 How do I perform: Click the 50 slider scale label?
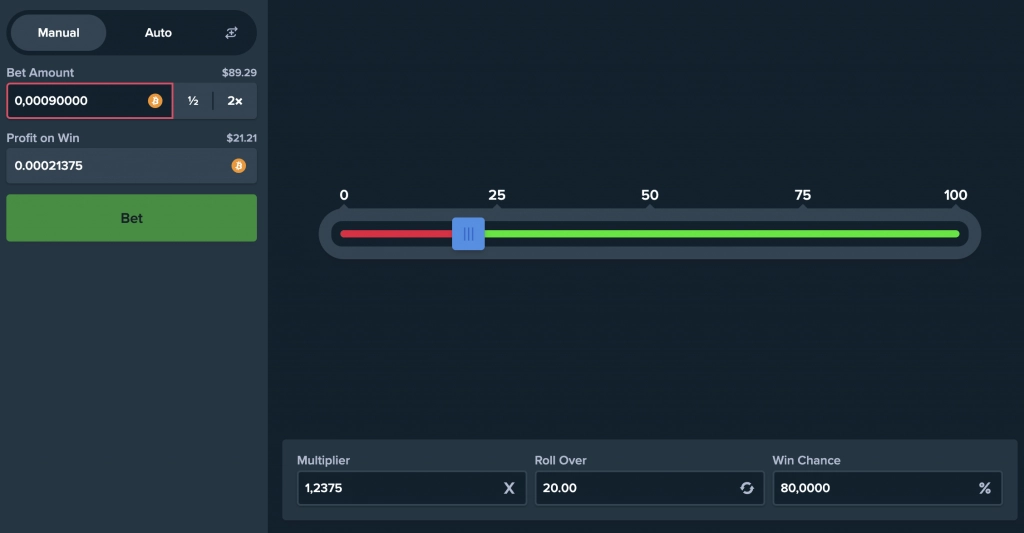pyautogui.click(x=649, y=195)
